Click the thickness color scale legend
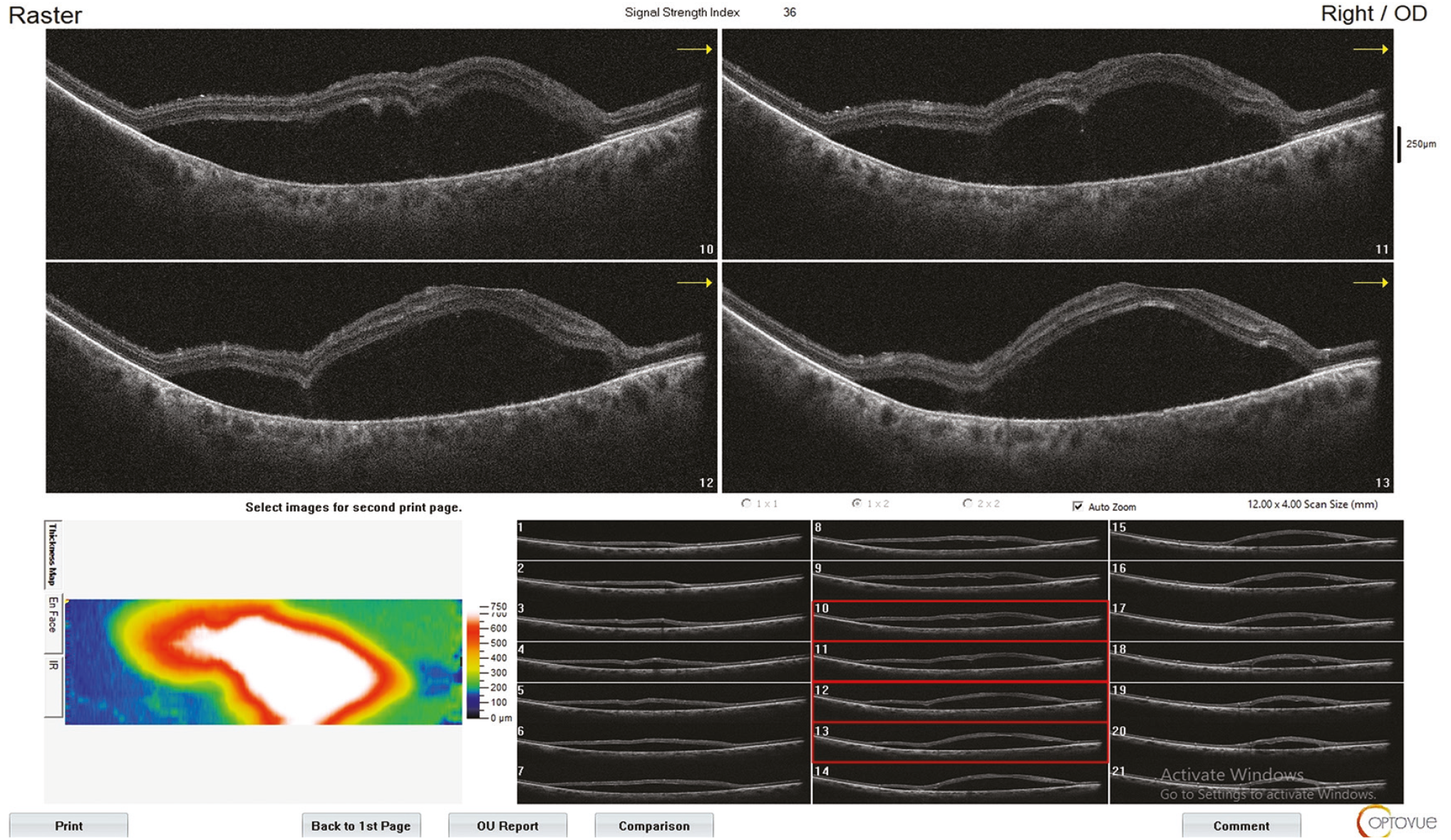The height and width of the screenshot is (840, 1451). (489, 662)
